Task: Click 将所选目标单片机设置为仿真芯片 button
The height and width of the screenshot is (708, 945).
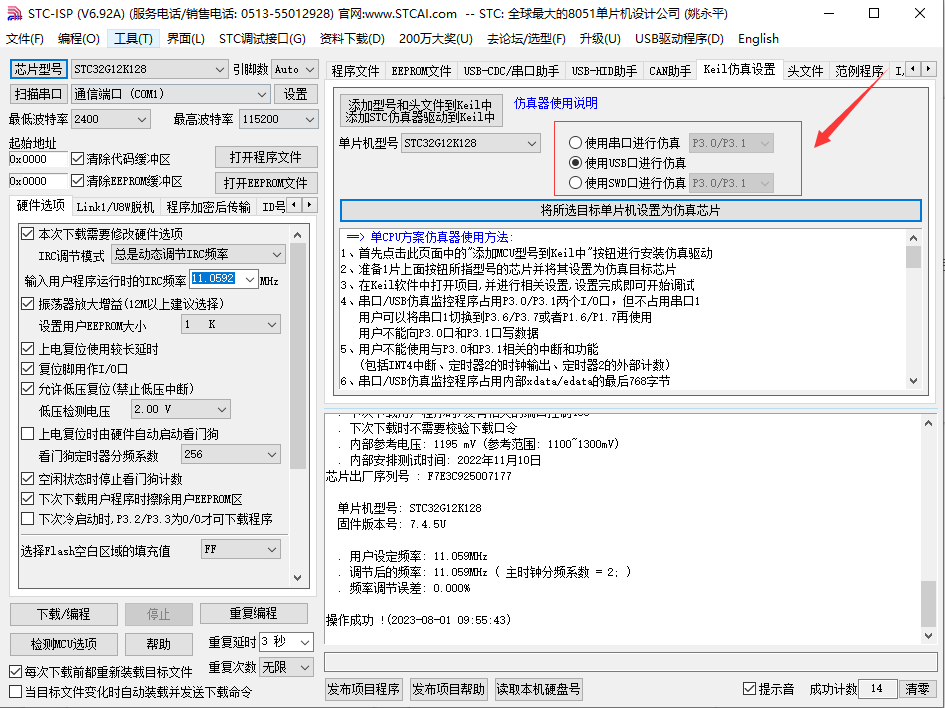Action: [630, 210]
